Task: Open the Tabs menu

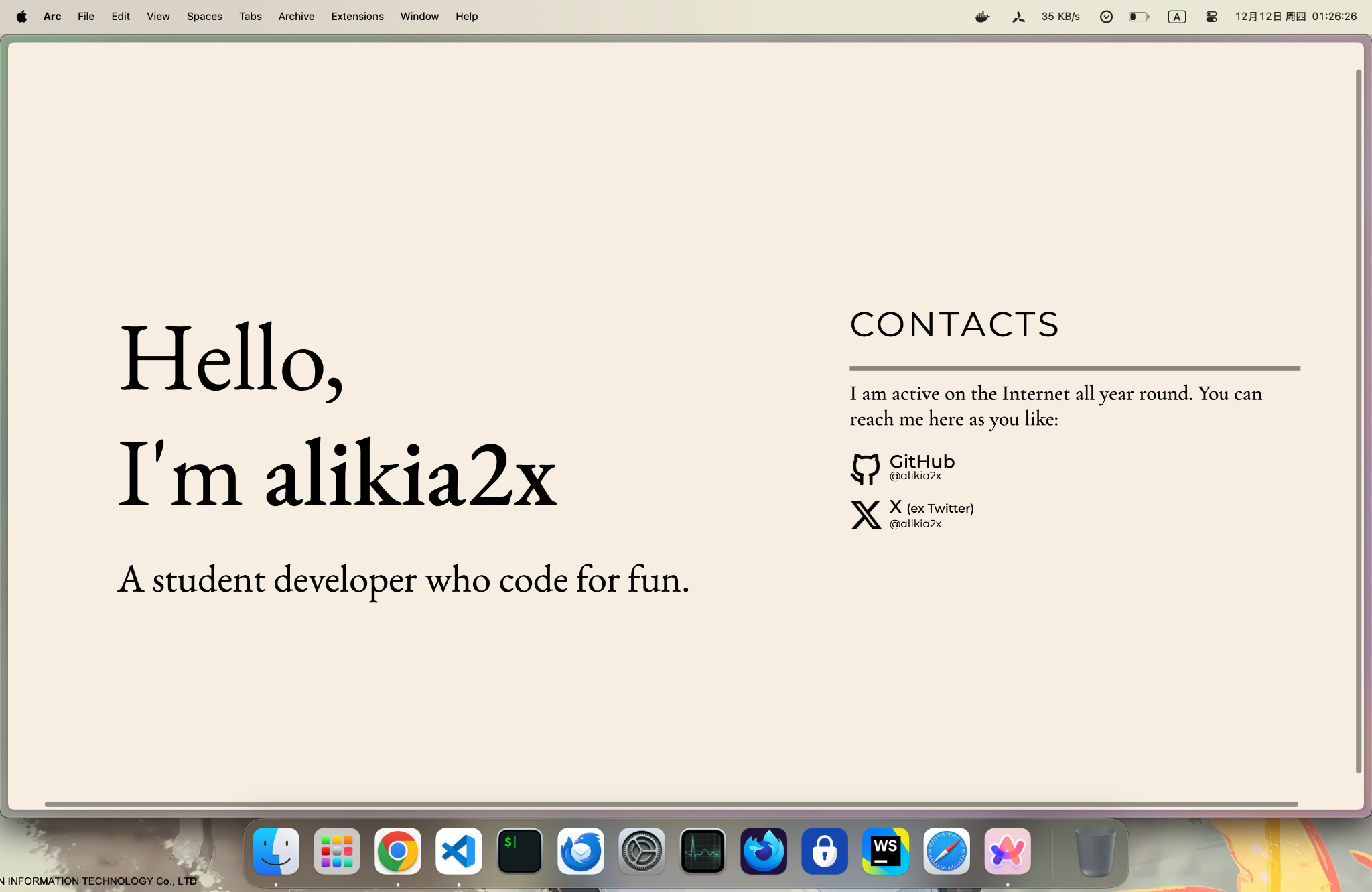Action: [250, 16]
